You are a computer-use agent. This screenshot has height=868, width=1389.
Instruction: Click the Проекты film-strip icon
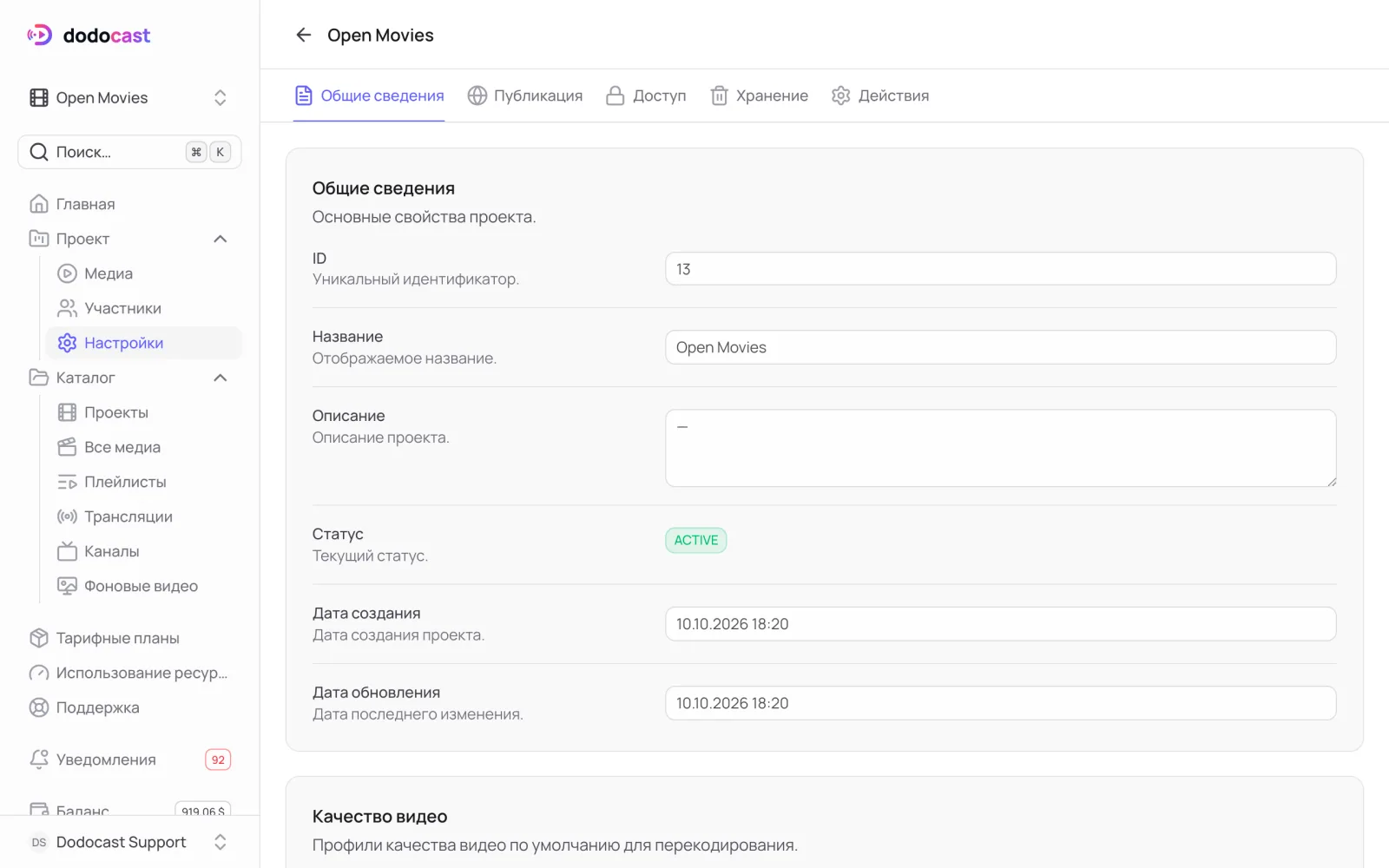pos(67,412)
